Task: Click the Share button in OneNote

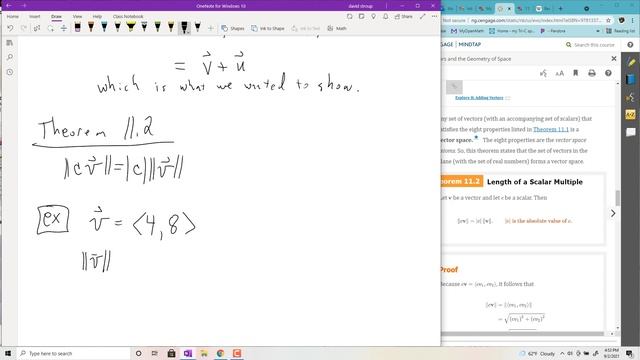Action: tap(403, 17)
